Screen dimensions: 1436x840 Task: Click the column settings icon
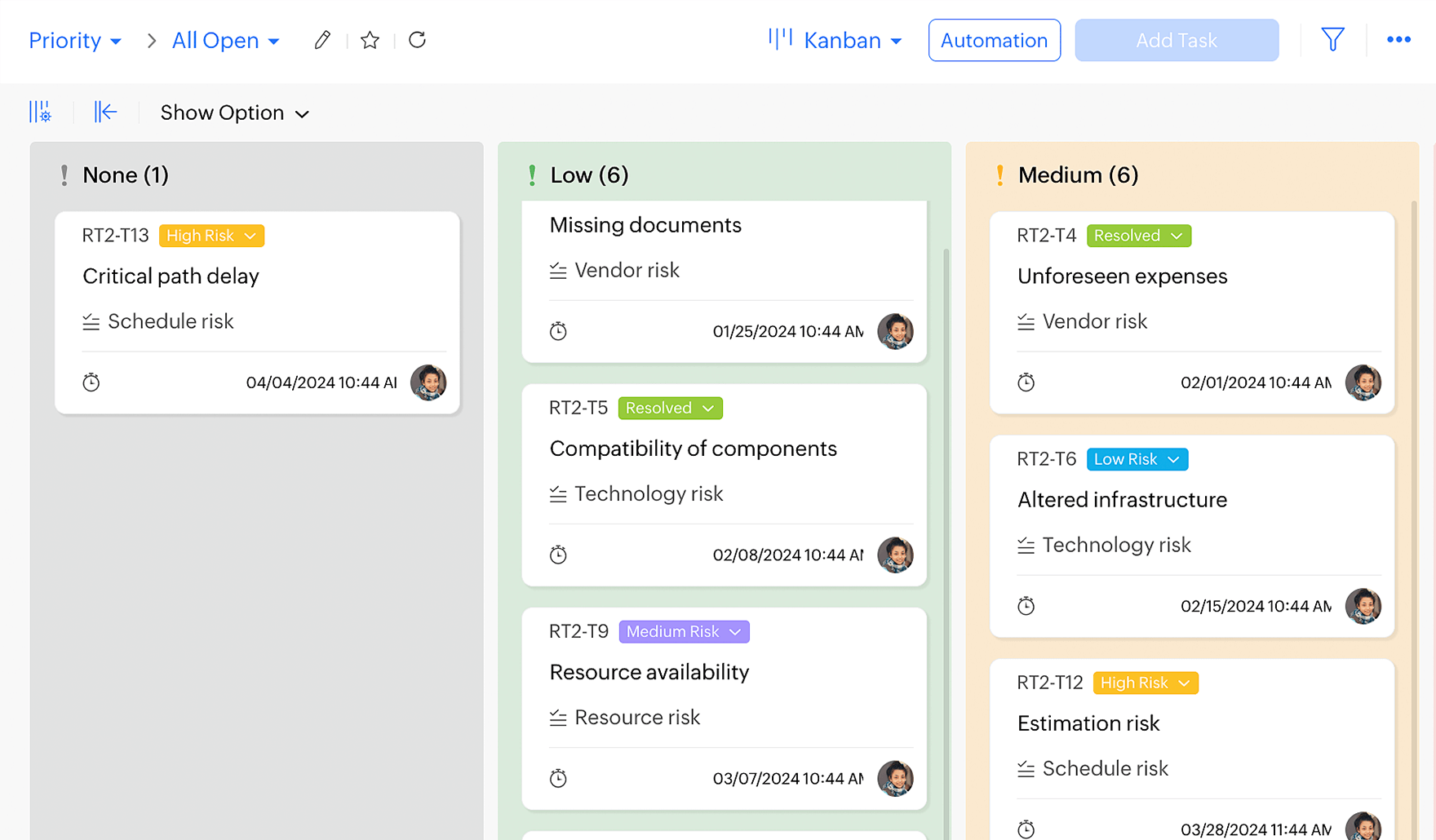tap(40, 112)
